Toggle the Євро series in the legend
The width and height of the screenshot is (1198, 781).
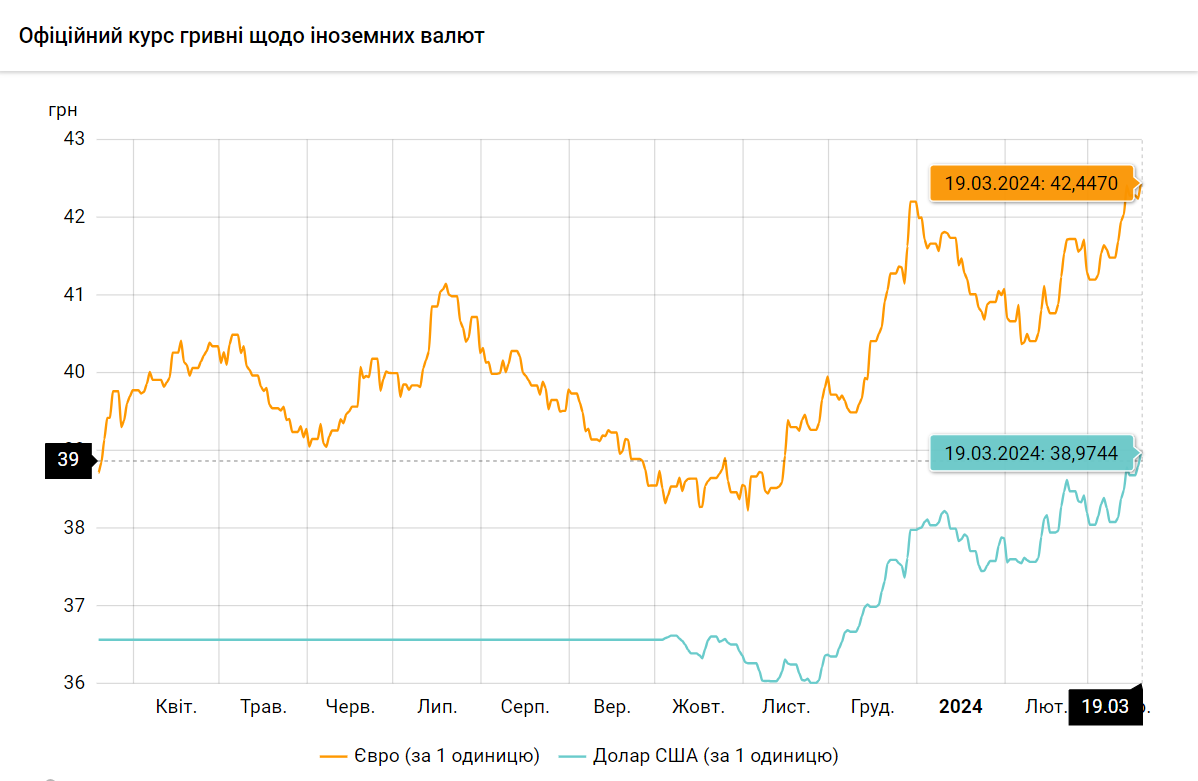tap(445, 755)
